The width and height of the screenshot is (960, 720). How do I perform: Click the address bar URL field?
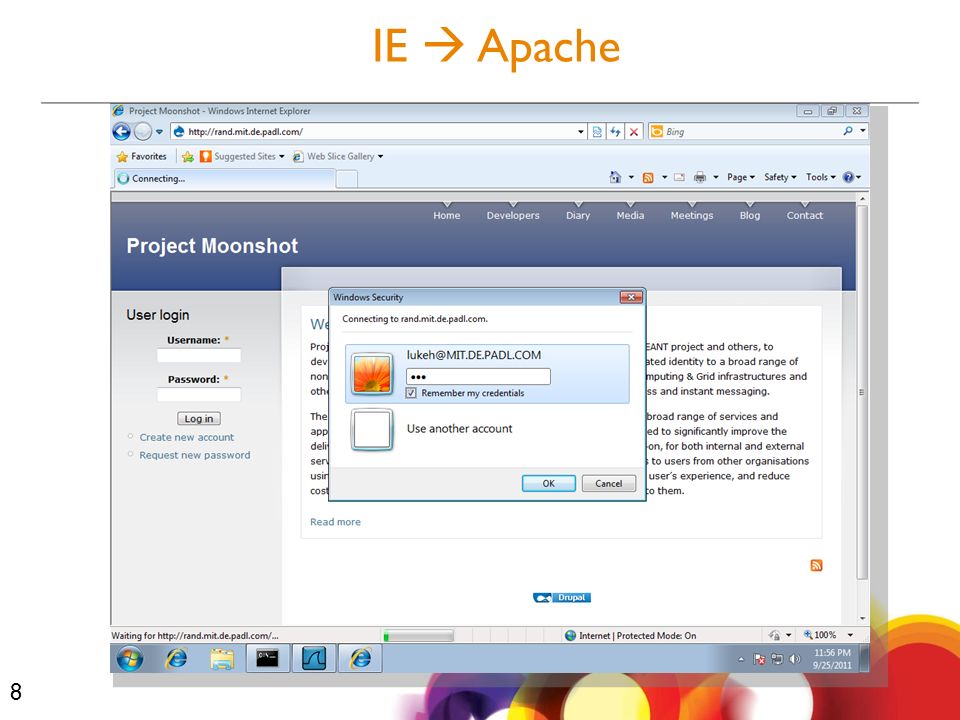(373, 132)
